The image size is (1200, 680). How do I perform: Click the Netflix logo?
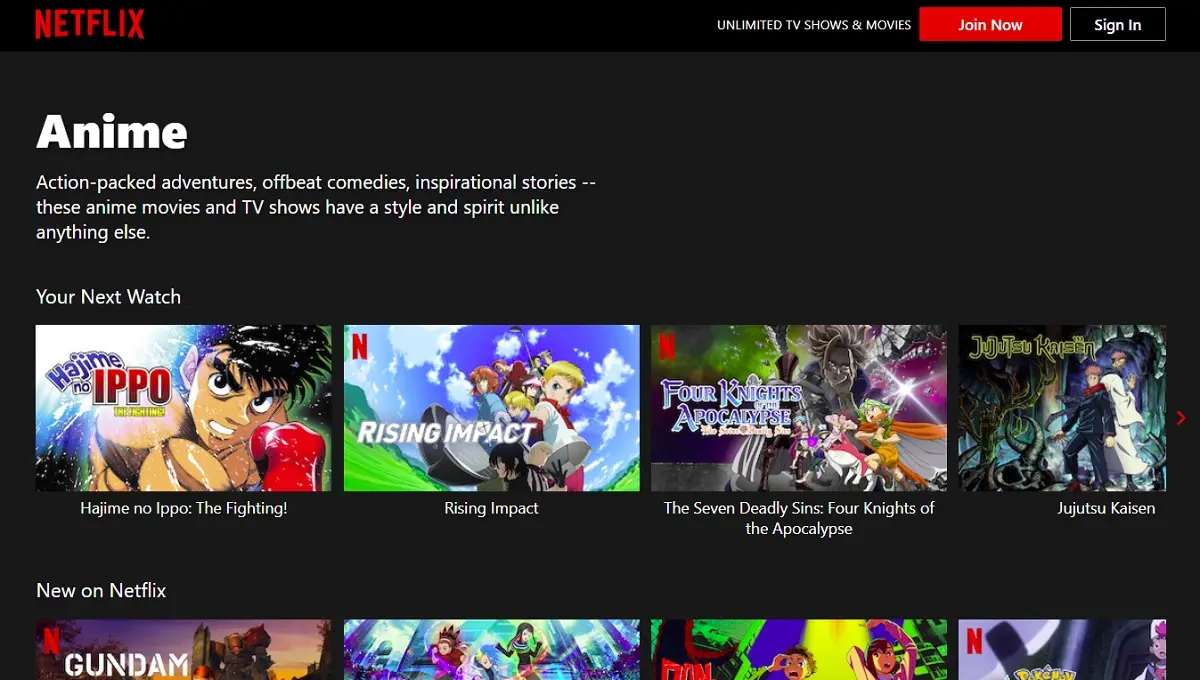click(90, 24)
